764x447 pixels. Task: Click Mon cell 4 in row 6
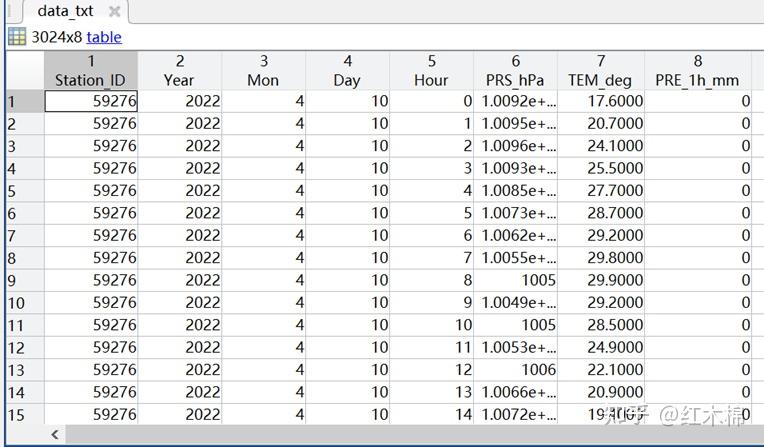[264, 214]
